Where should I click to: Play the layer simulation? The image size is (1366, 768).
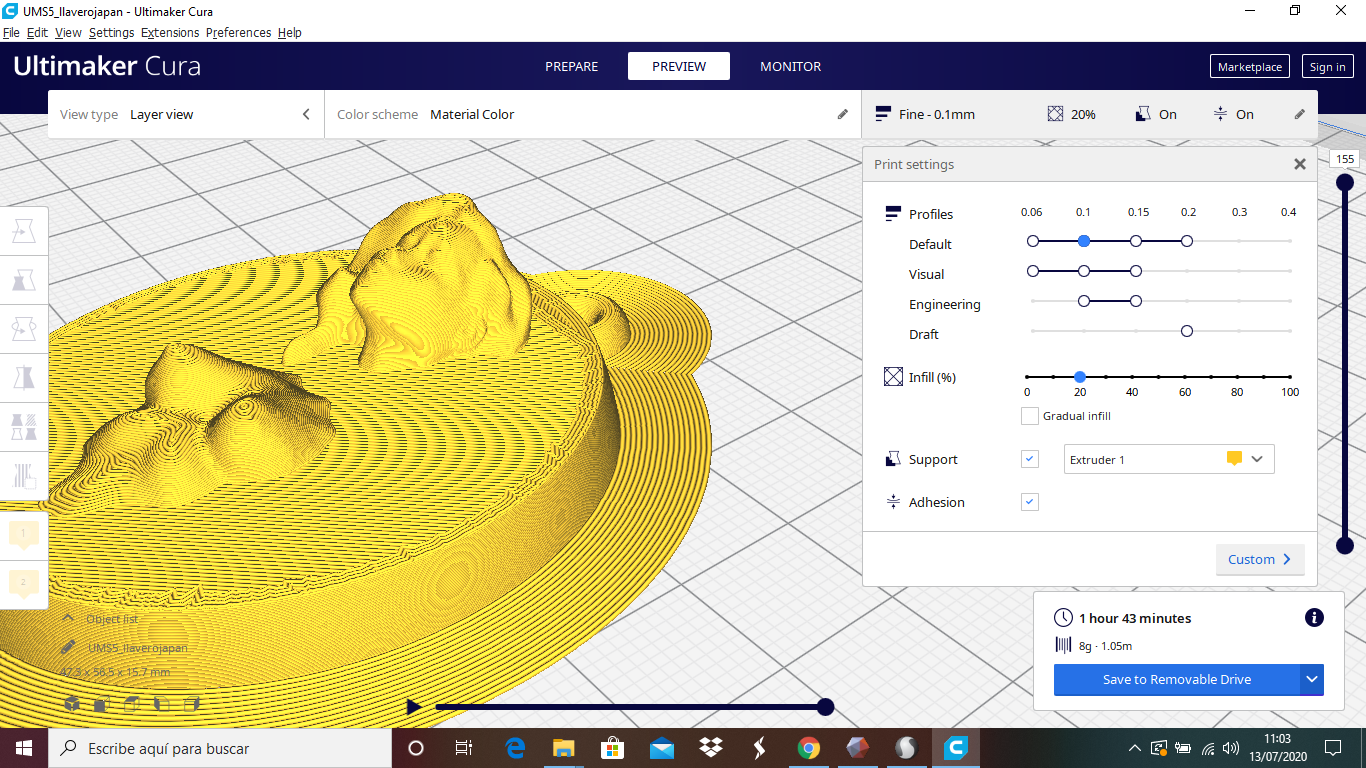click(414, 707)
